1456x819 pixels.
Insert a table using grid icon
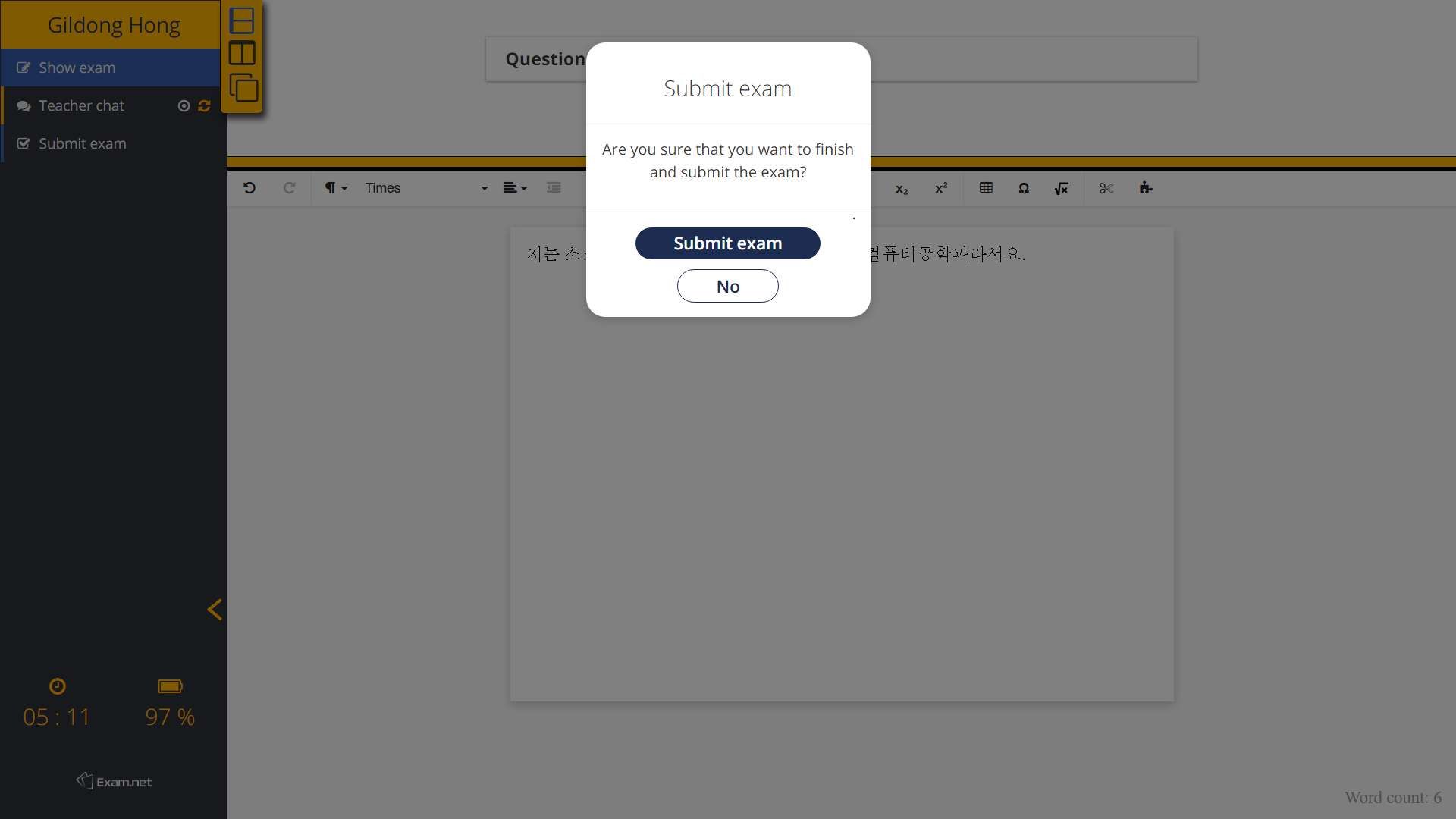[986, 188]
